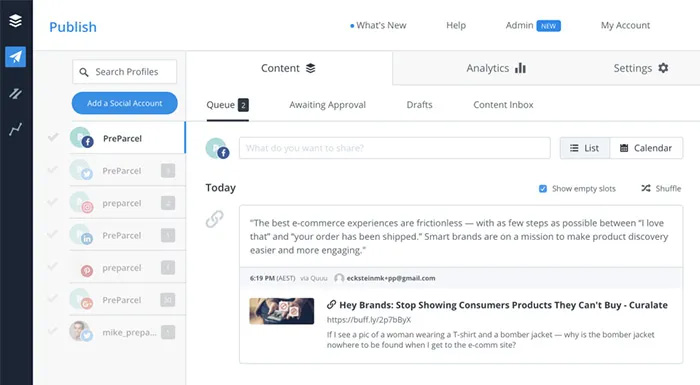The width and height of the screenshot is (700, 385).
Task: Click the Curalate article thumbnail
Action: [282, 311]
